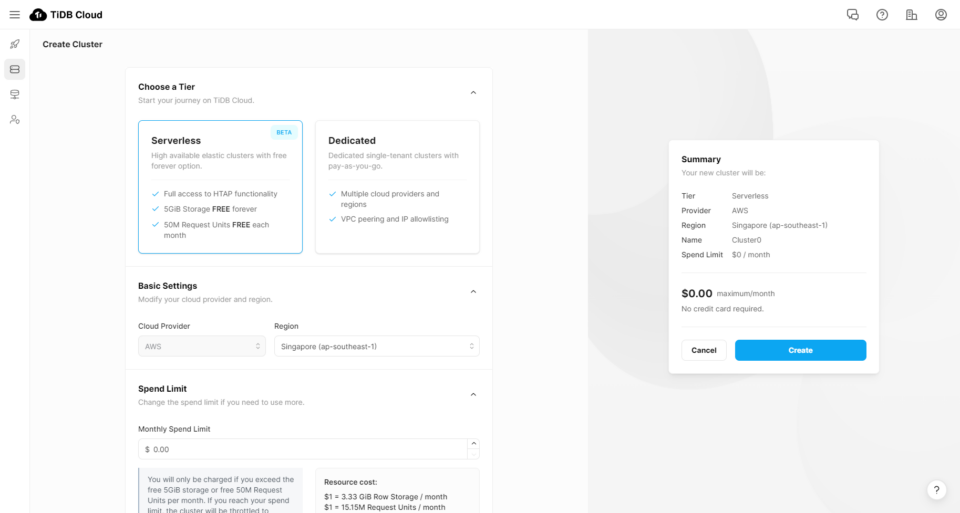Image resolution: width=960 pixels, height=513 pixels.
Task: Open the user management sidebar icon
Action: [x=14, y=119]
